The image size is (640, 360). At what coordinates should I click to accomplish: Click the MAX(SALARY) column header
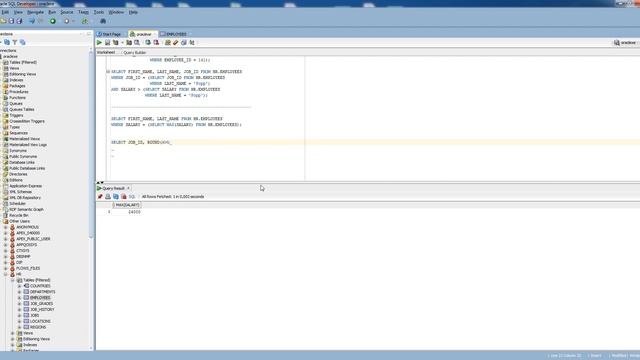pyautogui.click(x=127, y=205)
